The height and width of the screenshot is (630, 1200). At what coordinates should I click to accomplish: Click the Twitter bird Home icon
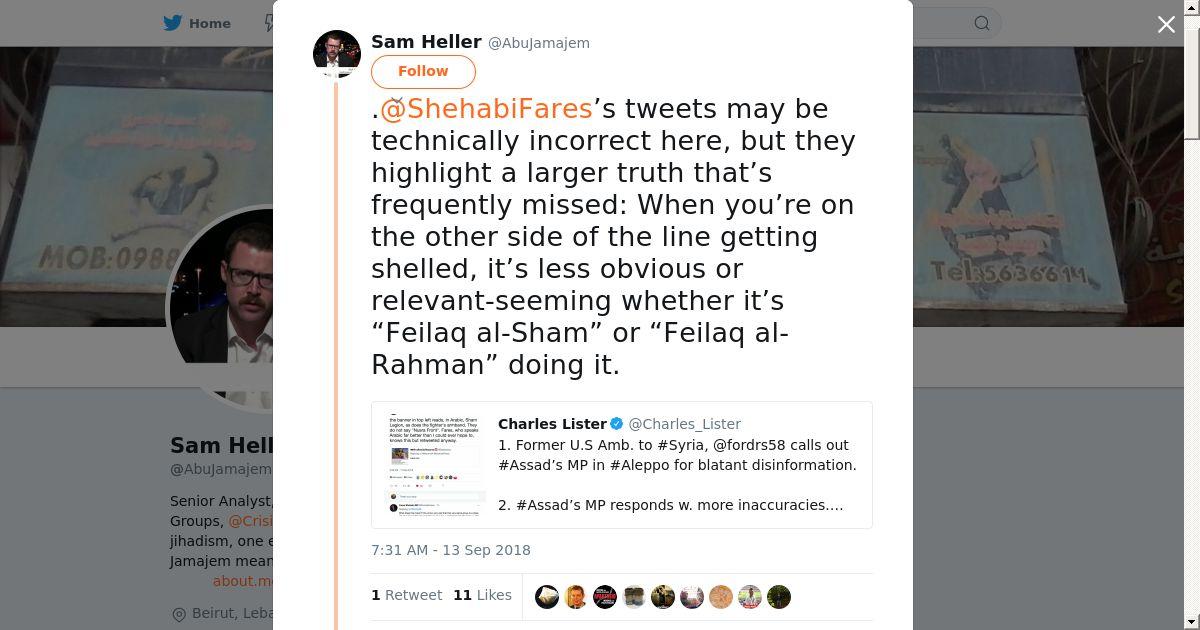[x=173, y=23]
